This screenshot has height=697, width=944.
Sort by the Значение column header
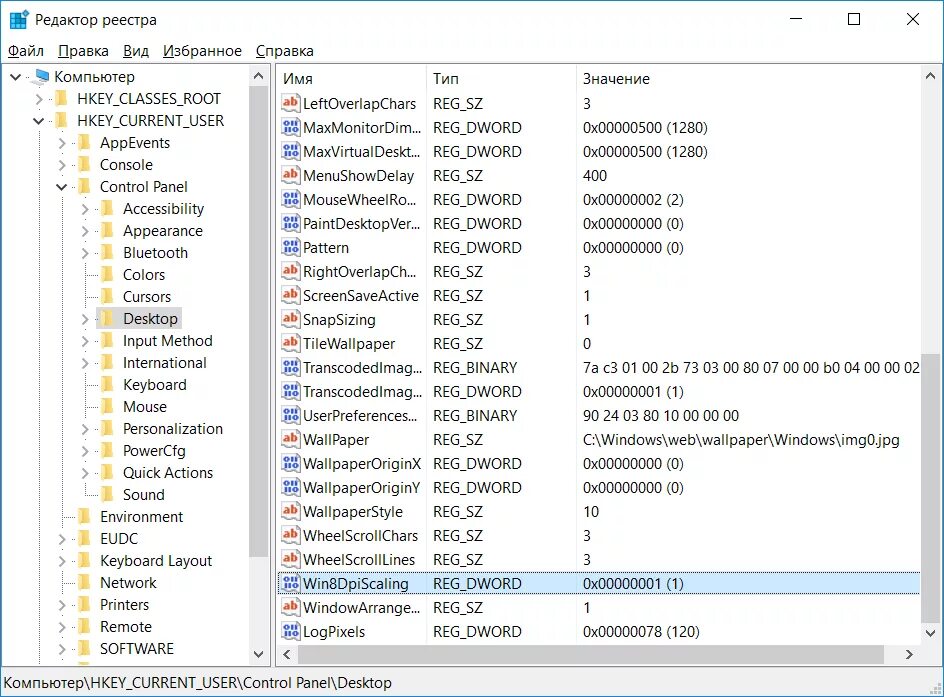point(748,79)
